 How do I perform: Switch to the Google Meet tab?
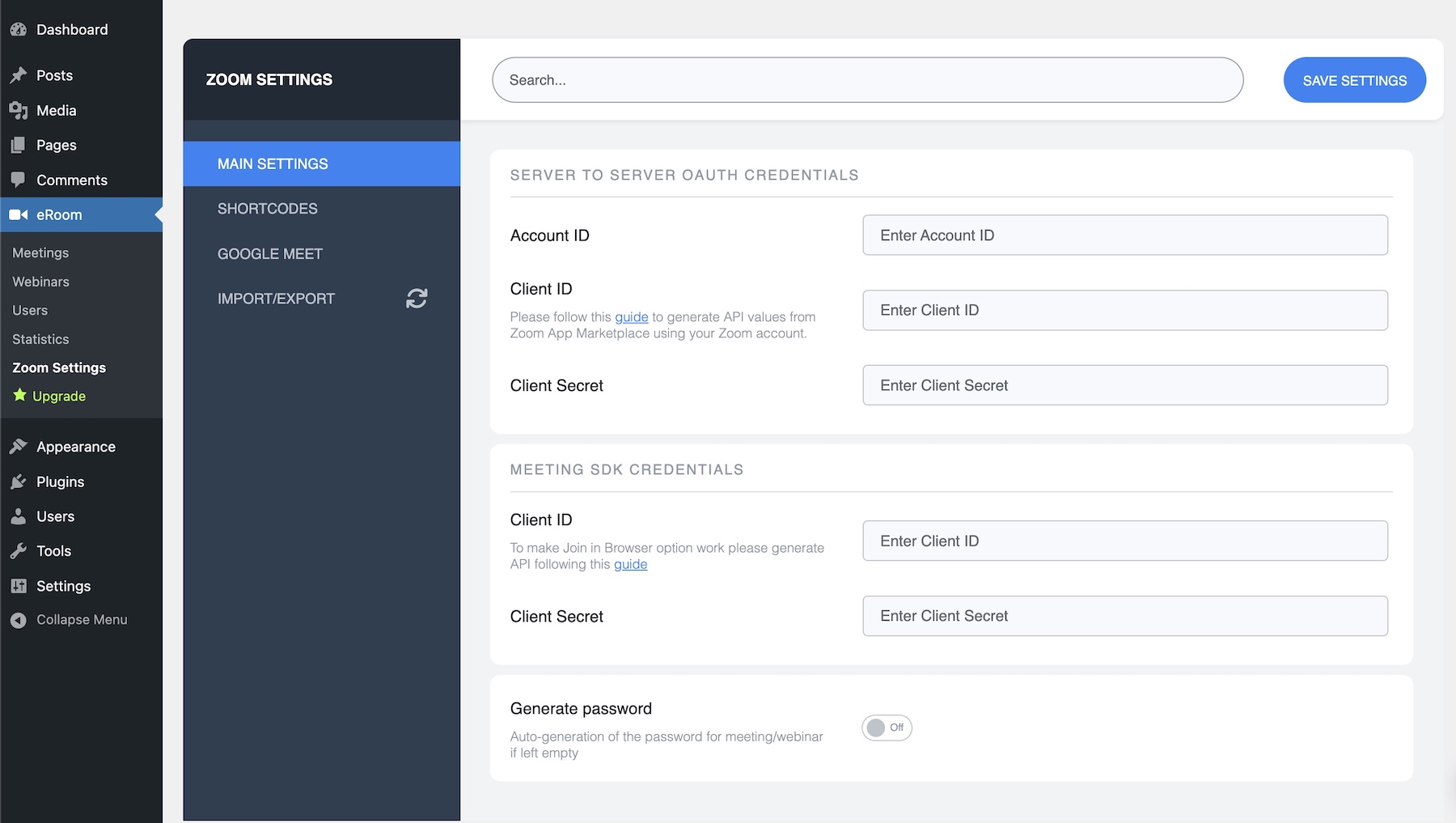point(270,254)
